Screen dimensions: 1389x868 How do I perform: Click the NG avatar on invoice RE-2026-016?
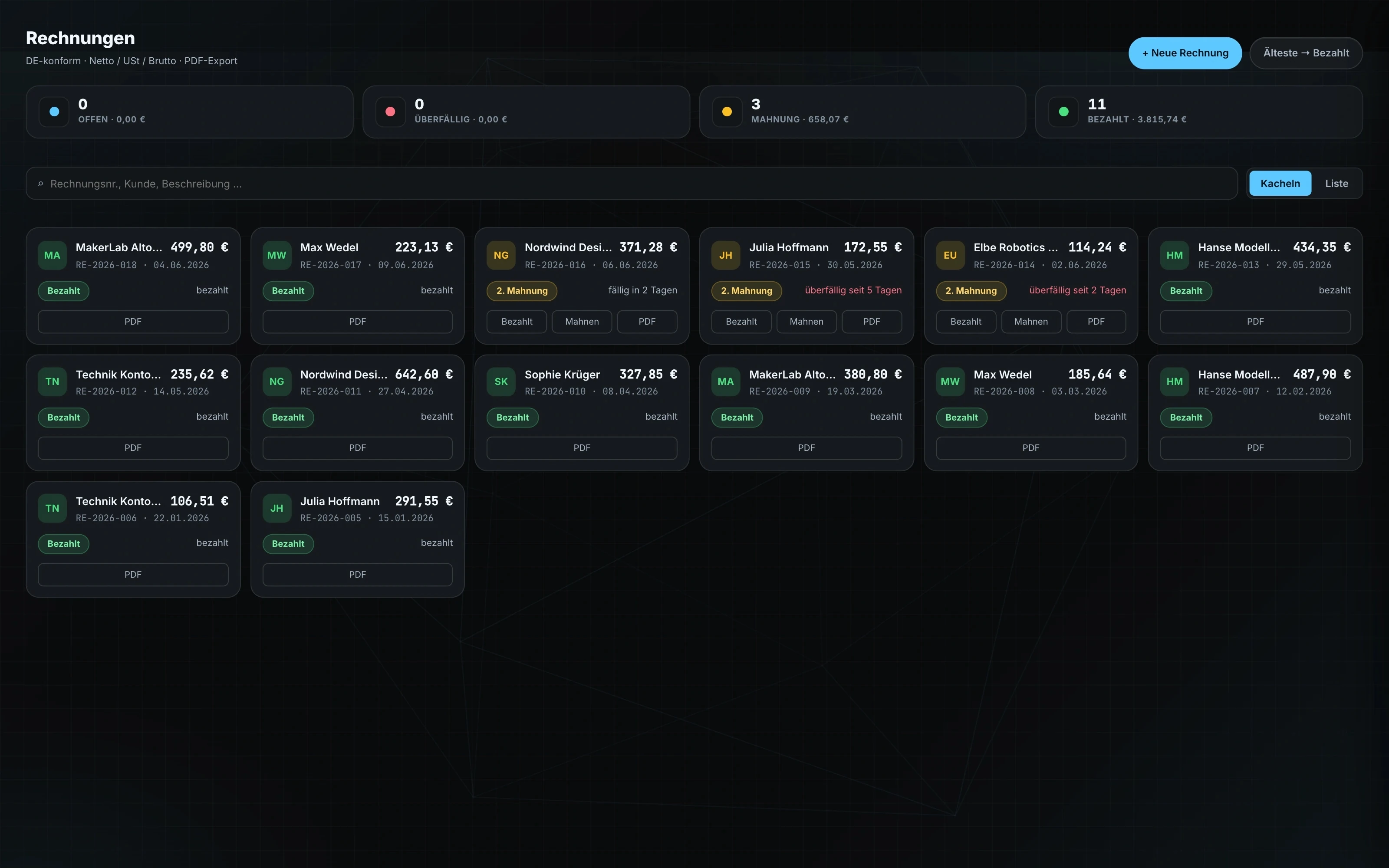pos(501,256)
